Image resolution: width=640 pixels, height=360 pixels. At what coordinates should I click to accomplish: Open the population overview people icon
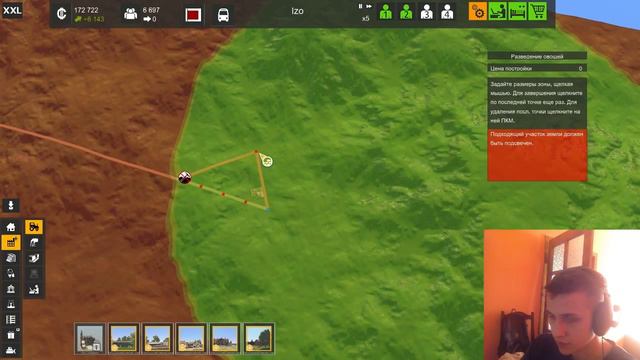pos(131,14)
